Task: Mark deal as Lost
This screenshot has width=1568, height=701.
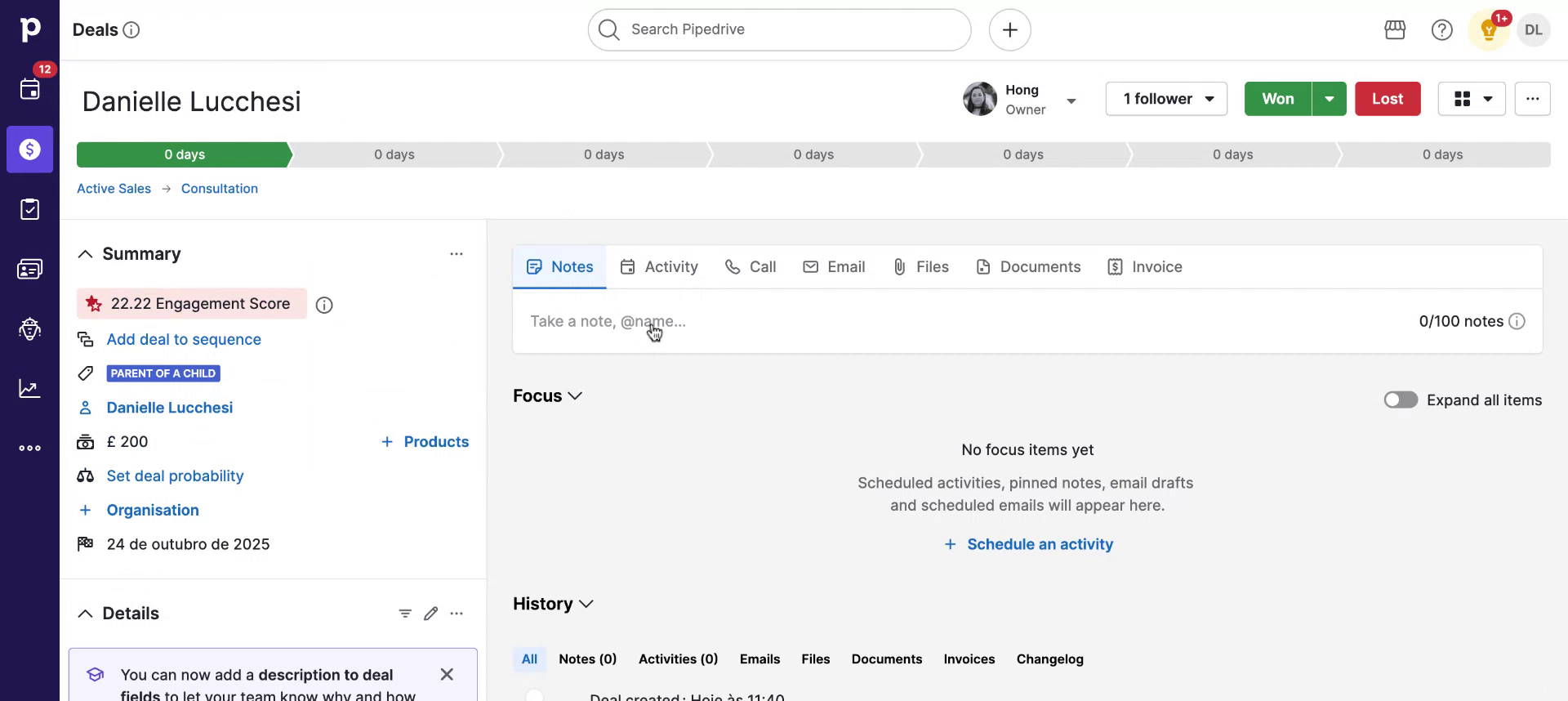Action: [x=1388, y=99]
